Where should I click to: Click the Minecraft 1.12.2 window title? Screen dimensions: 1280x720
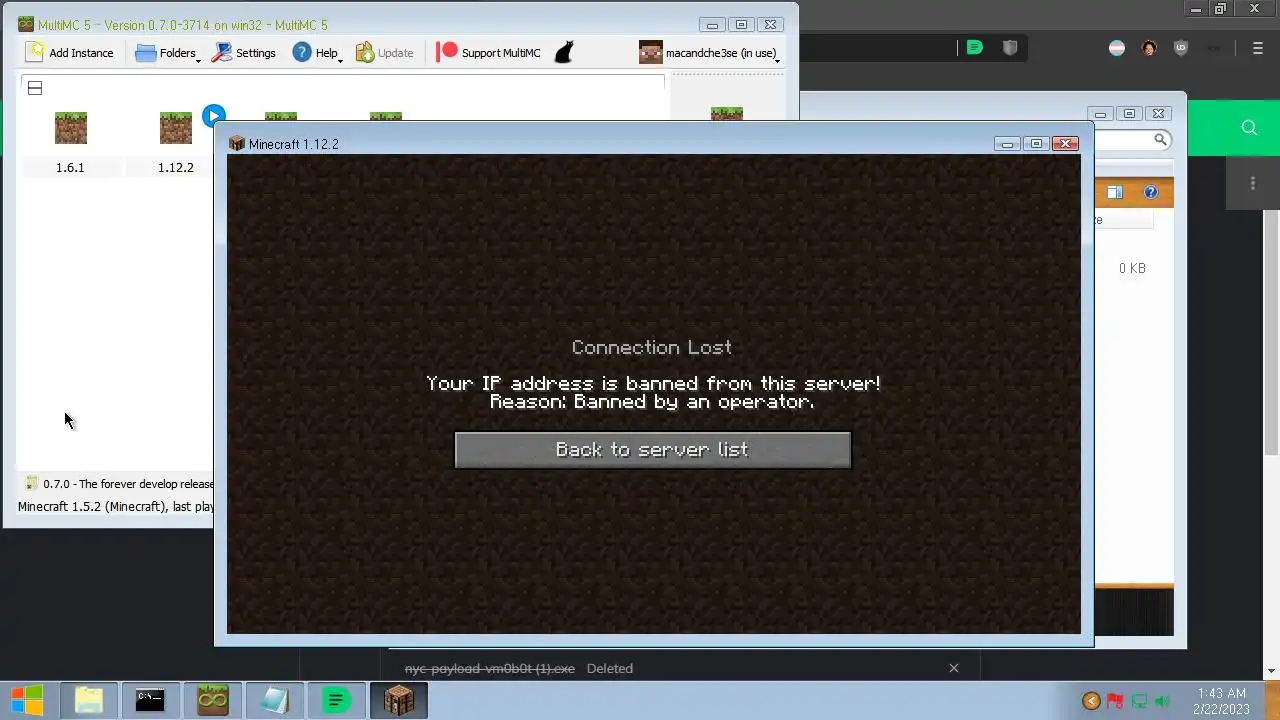(294, 144)
